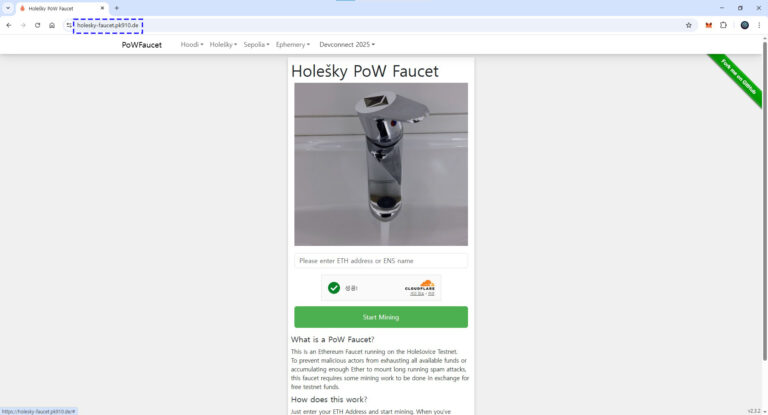768x415 pixels.
Task: Focus the ETH address or ENS input
Action: [x=381, y=261]
